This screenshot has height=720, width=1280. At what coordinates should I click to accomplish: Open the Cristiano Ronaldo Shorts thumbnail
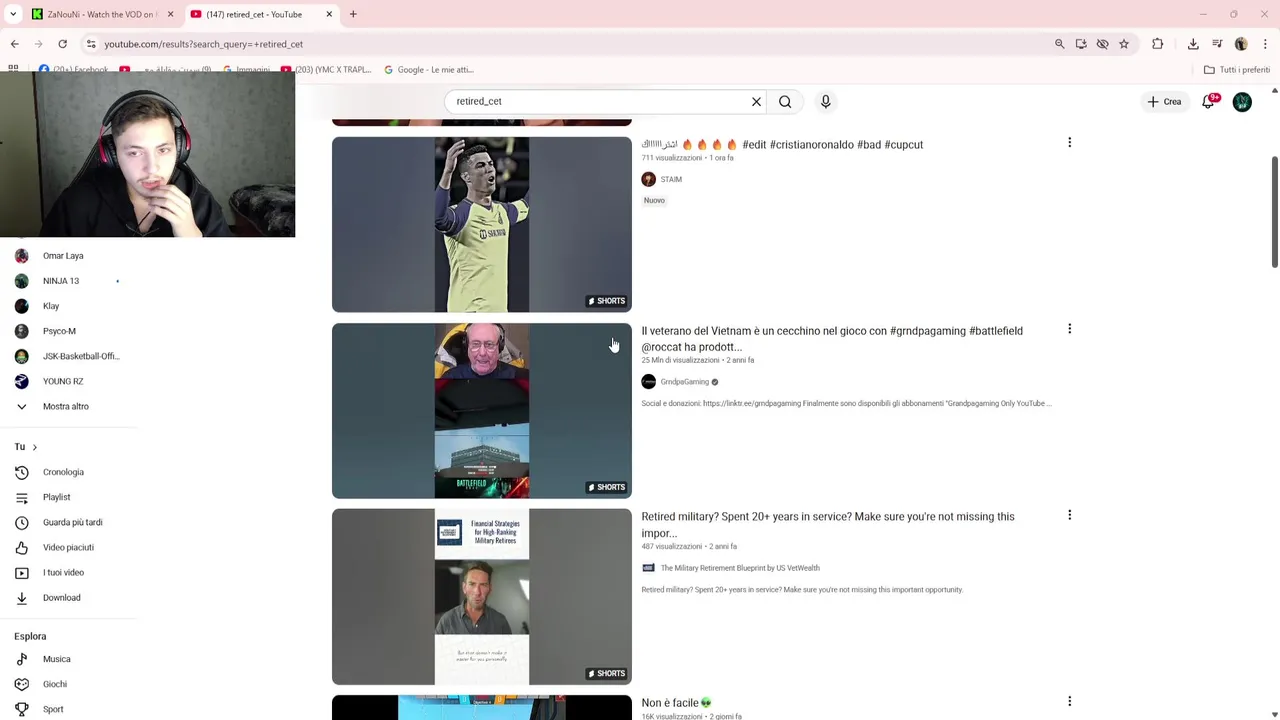482,224
